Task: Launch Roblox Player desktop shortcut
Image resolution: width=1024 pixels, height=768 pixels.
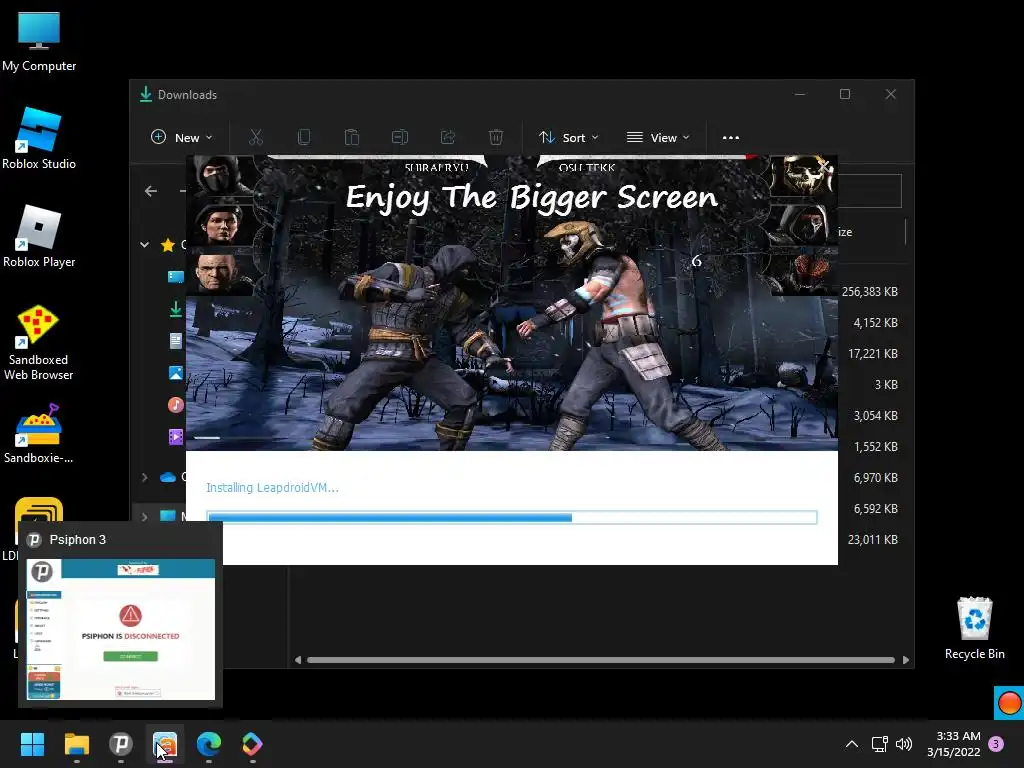Action: coord(39,236)
